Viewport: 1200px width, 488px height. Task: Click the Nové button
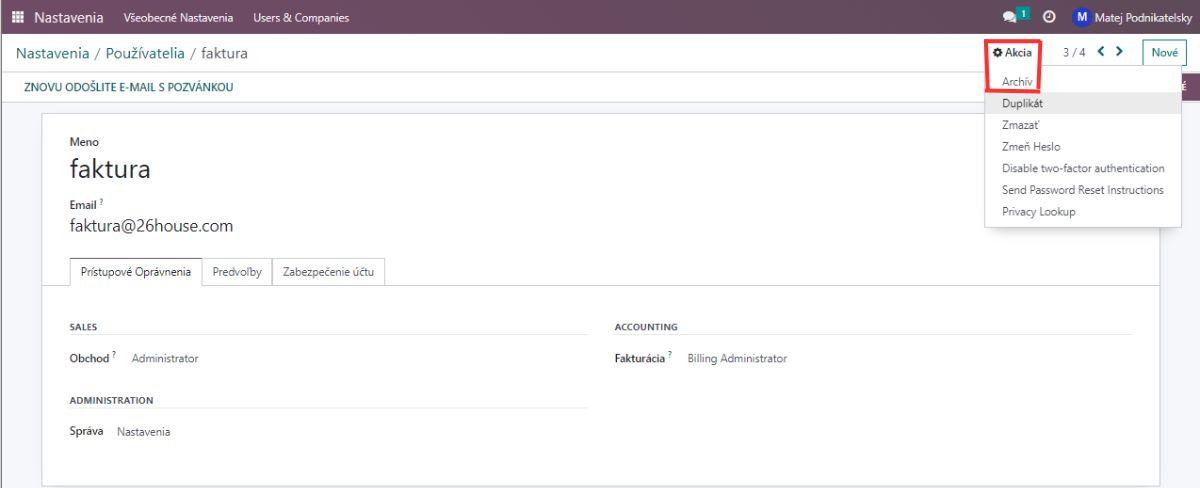click(1164, 52)
